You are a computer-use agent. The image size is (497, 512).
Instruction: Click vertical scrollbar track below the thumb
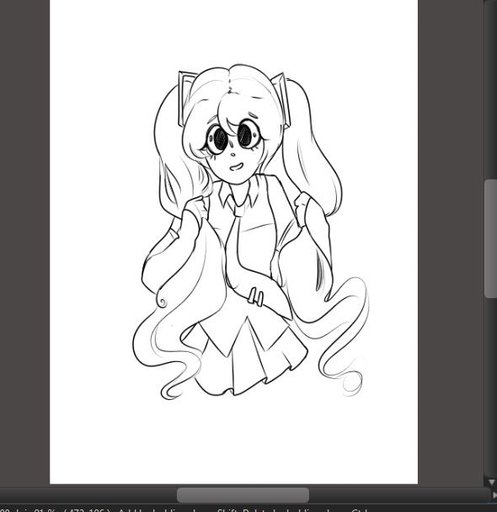click(490, 387)
